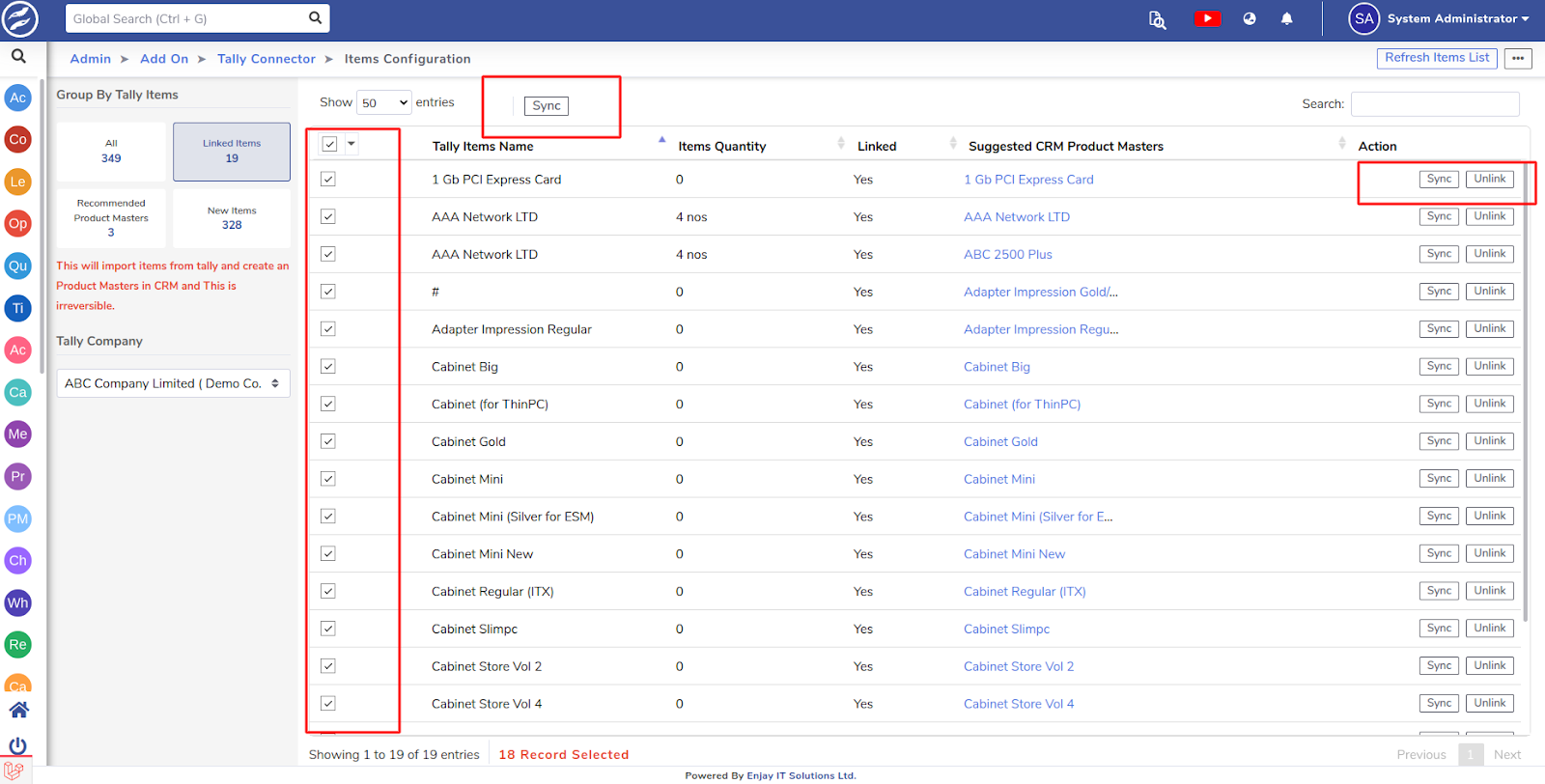
Task: Open the Wh module in sidebar
Action: 18,602
